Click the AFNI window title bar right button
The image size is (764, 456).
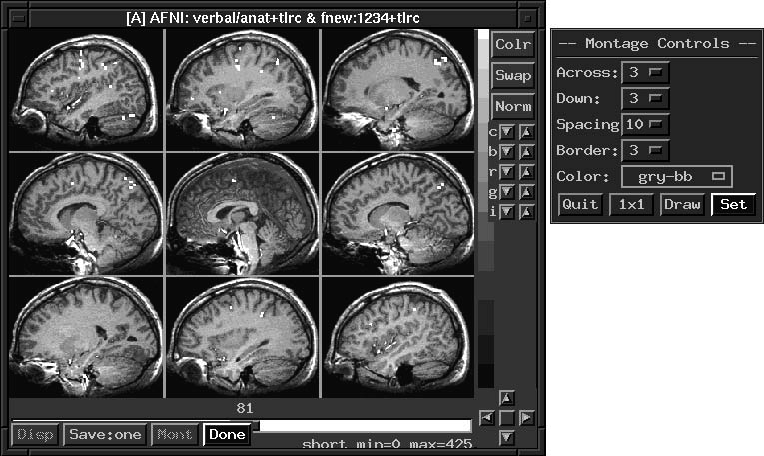(x=527, y=19)
